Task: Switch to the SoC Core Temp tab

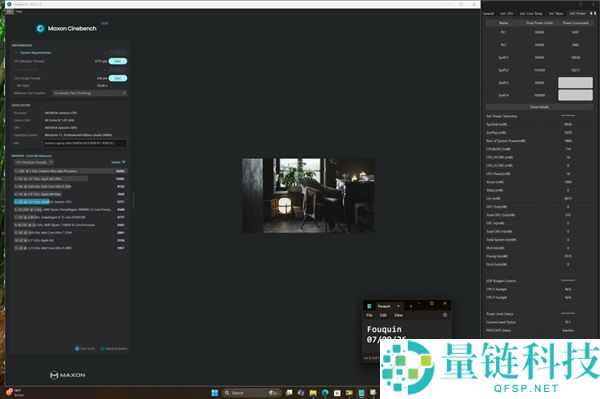Action: [x=531, y=13]
